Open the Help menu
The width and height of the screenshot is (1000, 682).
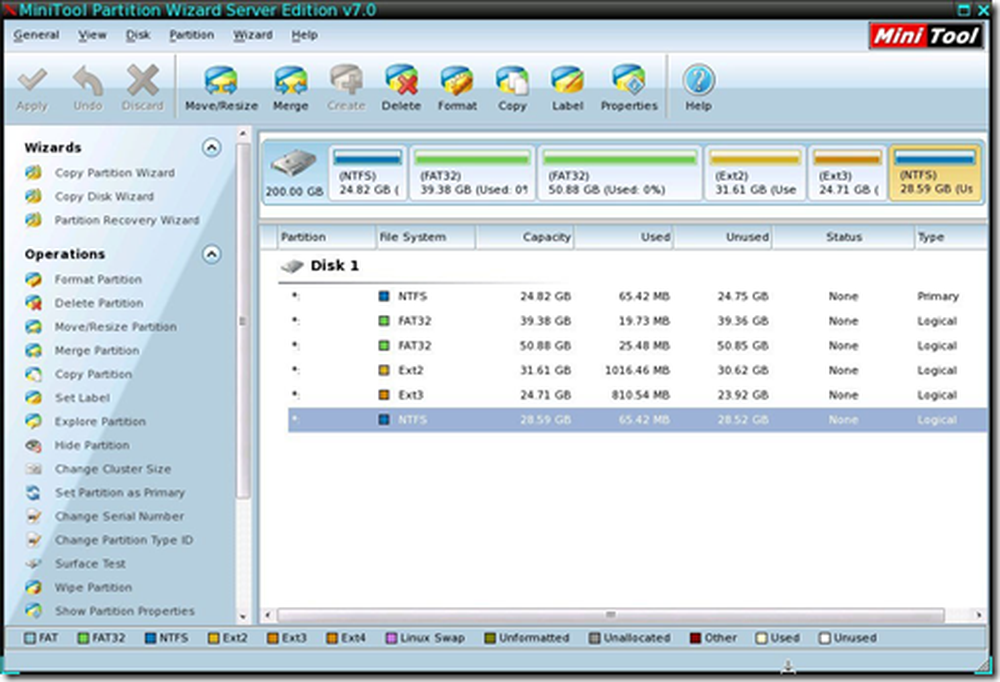pyautogui.click(x=304, y=35)
